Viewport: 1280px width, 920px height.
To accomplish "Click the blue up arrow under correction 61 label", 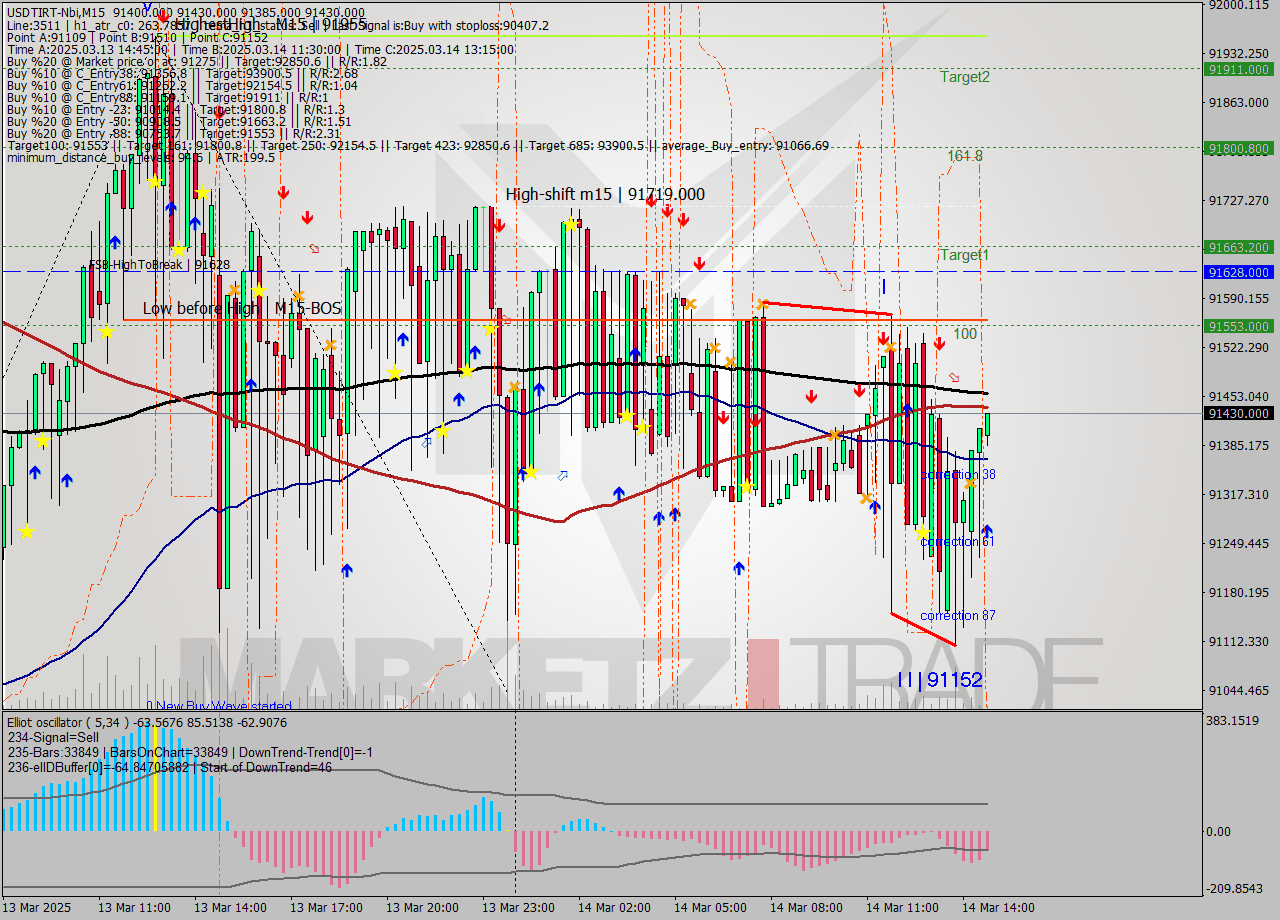I will 986,530.
